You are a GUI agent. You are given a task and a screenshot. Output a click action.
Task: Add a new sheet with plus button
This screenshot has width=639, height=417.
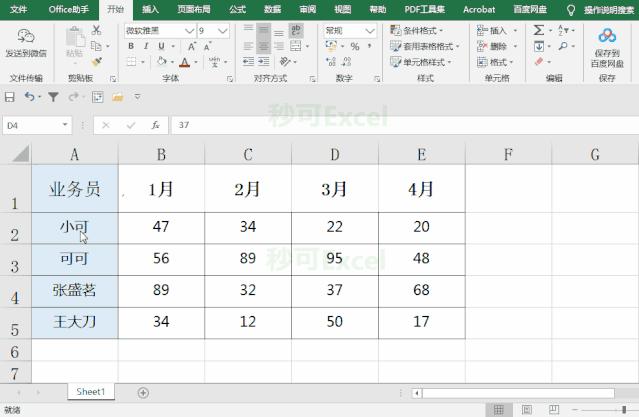(143, 393)
